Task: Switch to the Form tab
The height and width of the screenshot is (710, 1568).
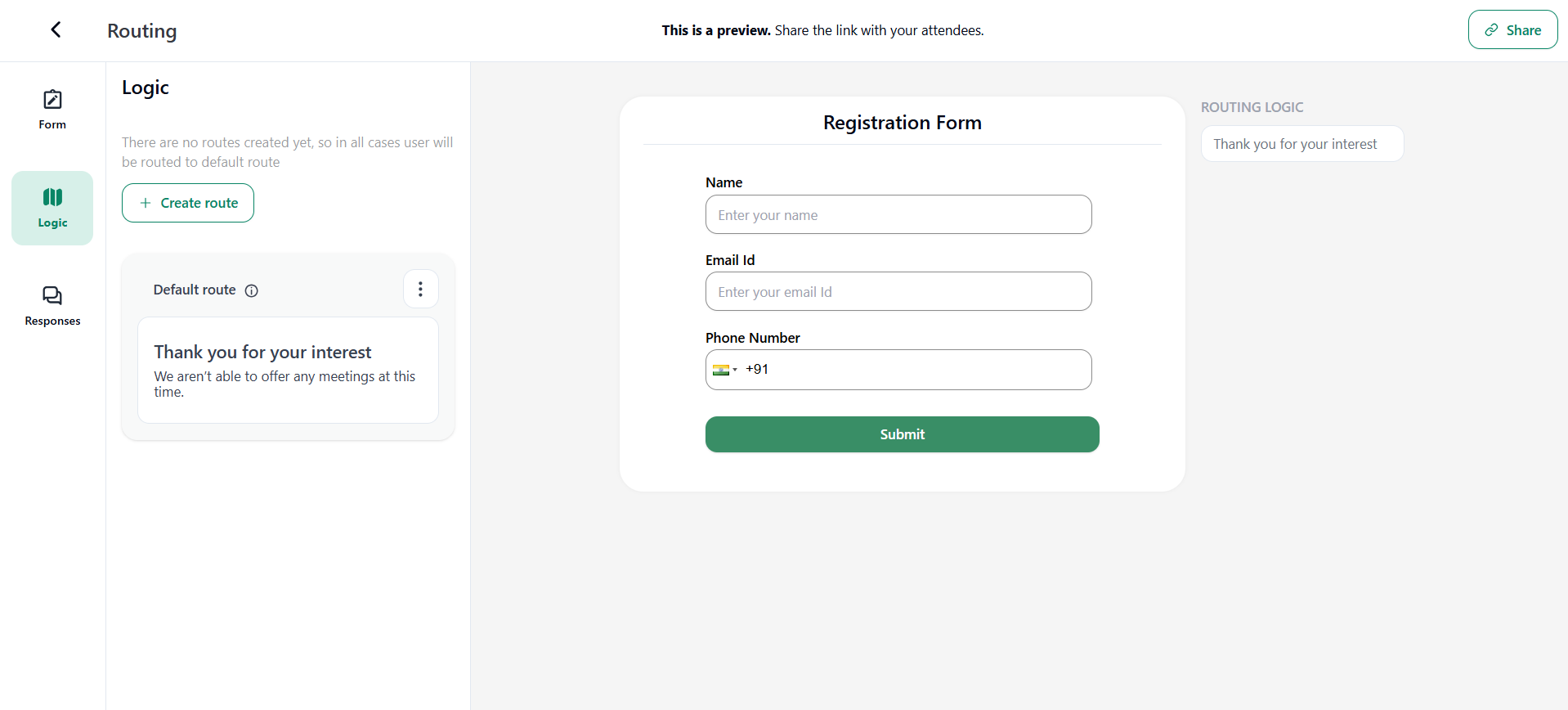Action: pos(52,124)
